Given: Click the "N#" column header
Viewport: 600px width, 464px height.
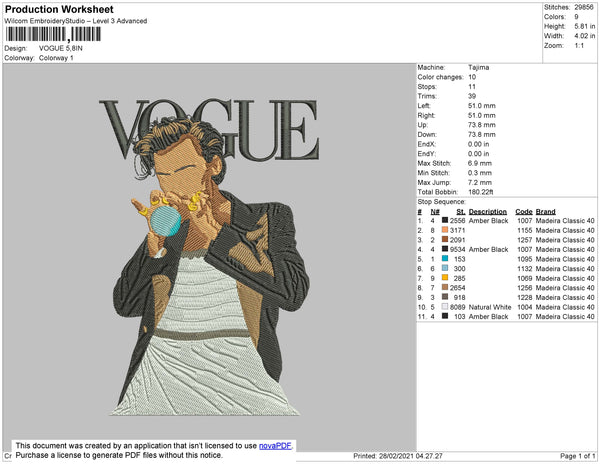Looking at the screenshot, I should tap(435, 212).
